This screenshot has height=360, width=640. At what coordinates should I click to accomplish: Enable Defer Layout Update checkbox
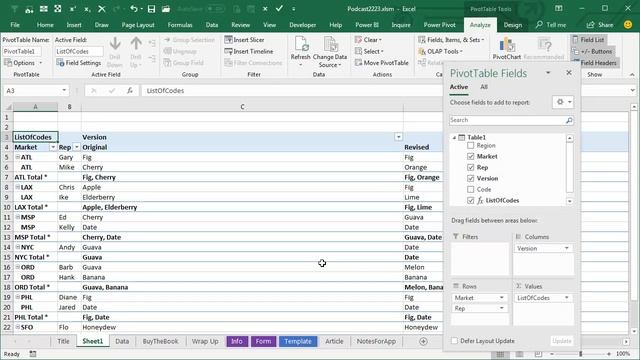coord(454,341)
